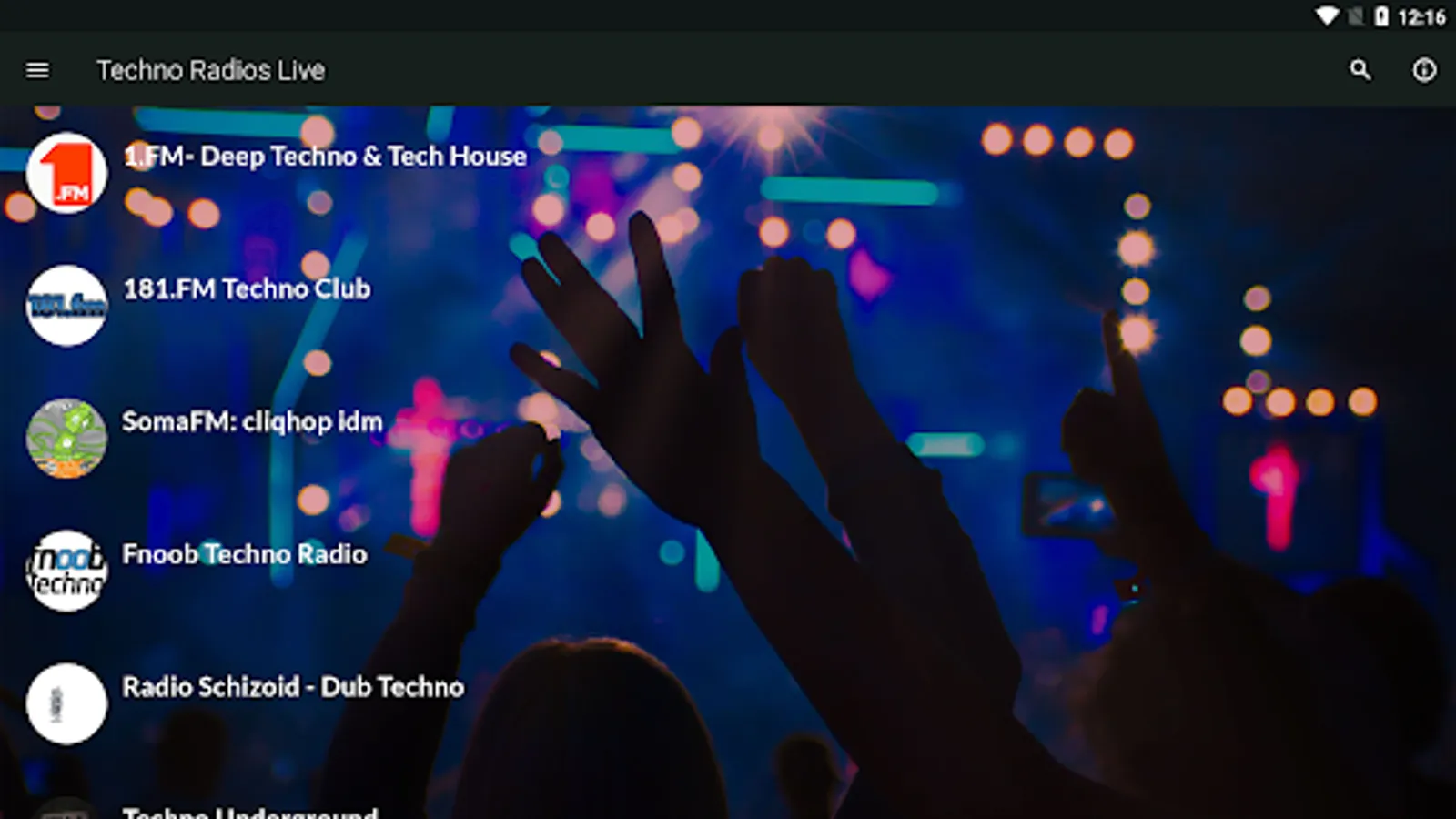This screenshot has width=1456, height=819.
Task: Open the hamburger navigation menu
Action: point(37,70)
